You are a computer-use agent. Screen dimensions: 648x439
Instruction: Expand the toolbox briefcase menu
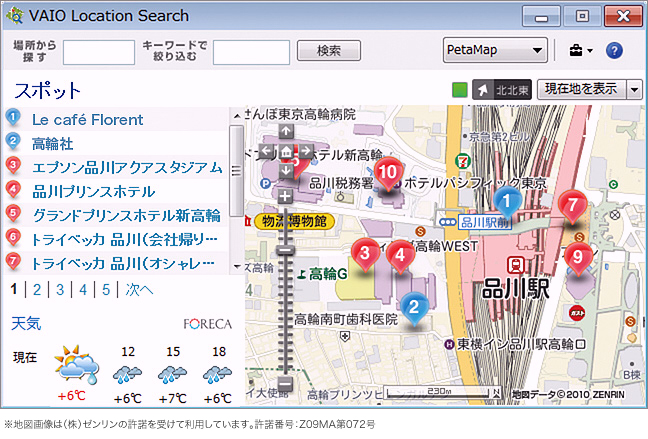(580, 50)
